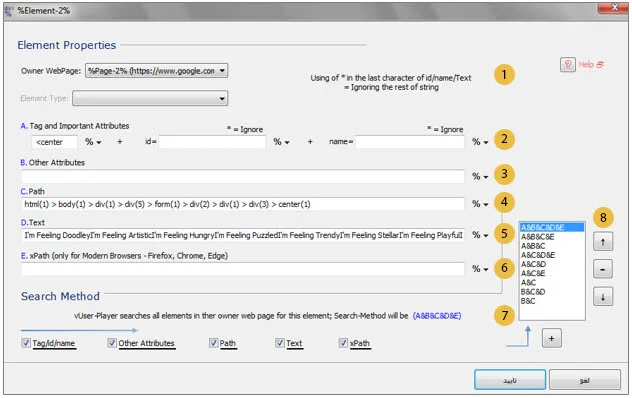
Task: Click the id= input field
Action: coord(212,142)
